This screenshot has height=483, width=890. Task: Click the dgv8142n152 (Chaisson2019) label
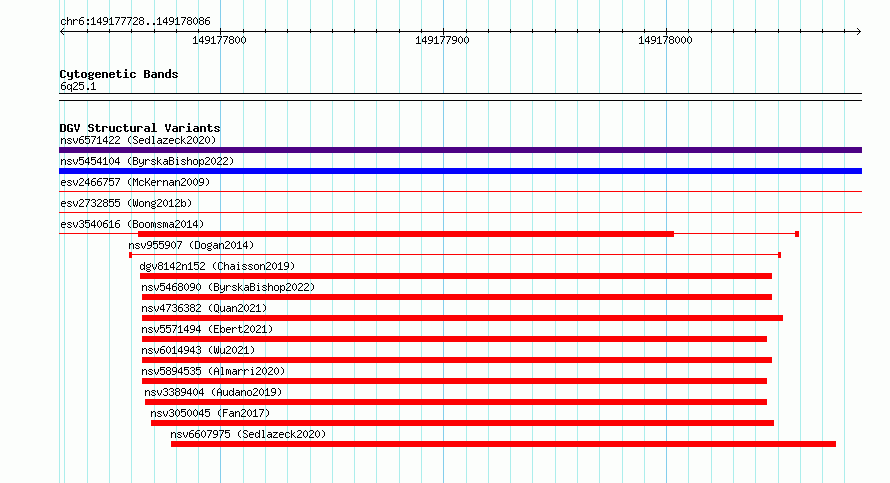[217, 266]
